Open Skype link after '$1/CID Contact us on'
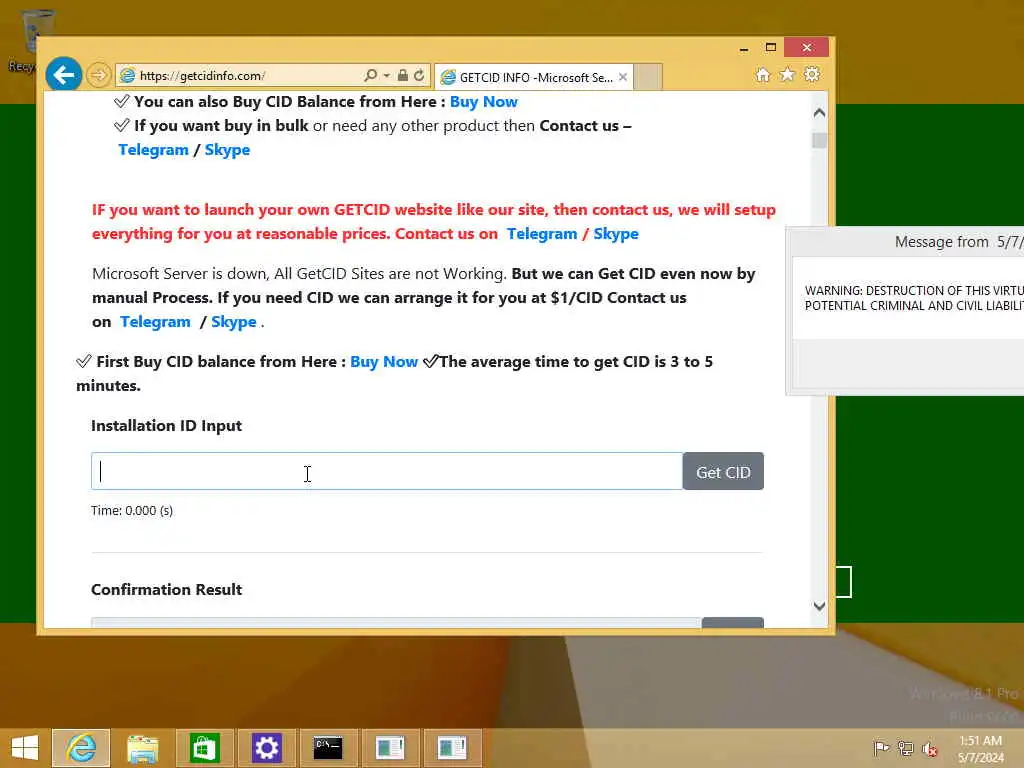Image resolution: width=1024 pixels, height=768 pixels. tap(234, 322)
